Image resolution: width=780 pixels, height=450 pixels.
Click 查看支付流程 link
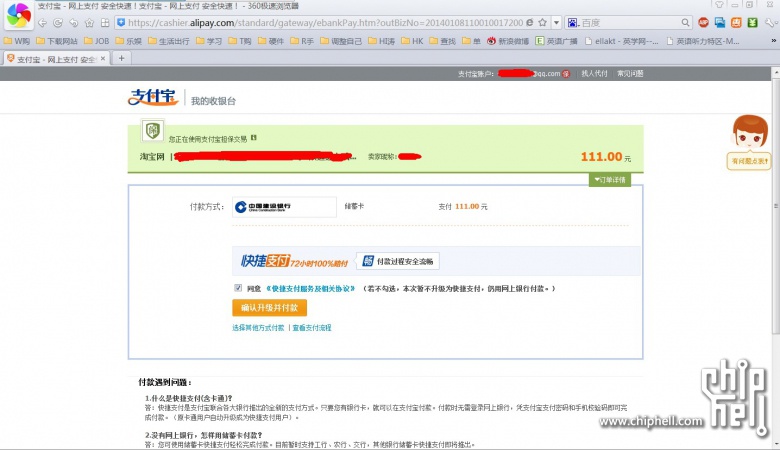[x=312, y=328]
